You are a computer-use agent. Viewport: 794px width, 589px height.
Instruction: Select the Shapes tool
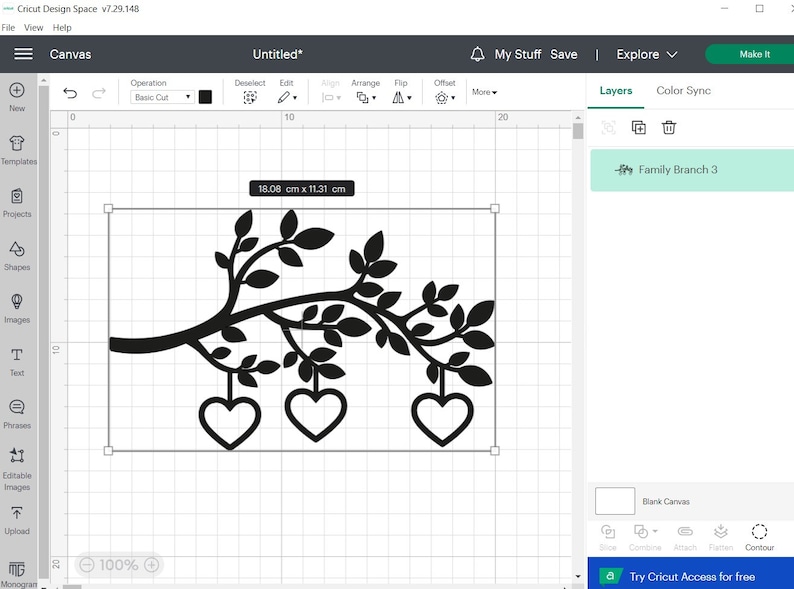[x=17, y=254]
